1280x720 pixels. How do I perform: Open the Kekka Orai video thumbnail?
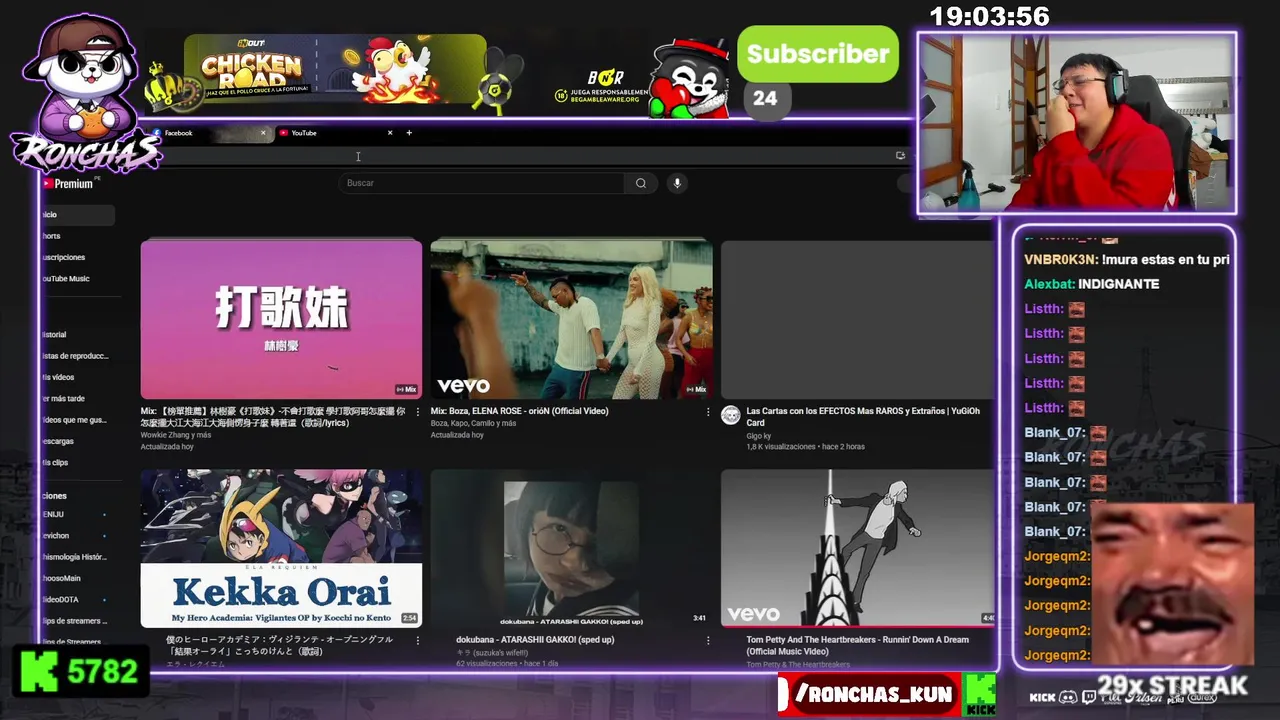pos(281,548)
